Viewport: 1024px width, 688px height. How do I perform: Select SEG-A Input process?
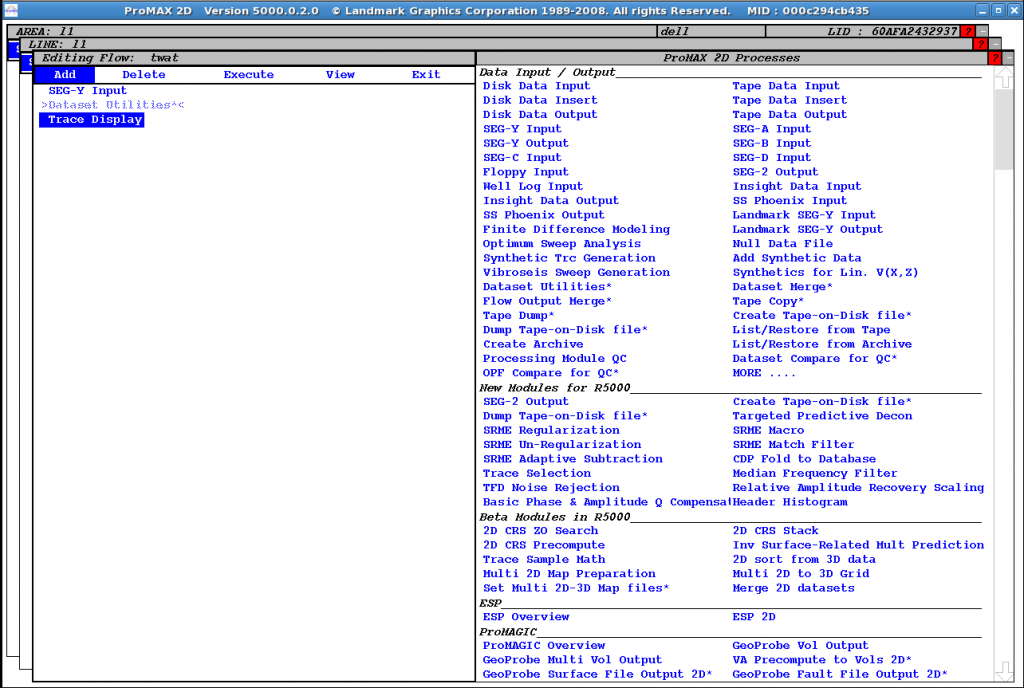click(x=772, y=129)
